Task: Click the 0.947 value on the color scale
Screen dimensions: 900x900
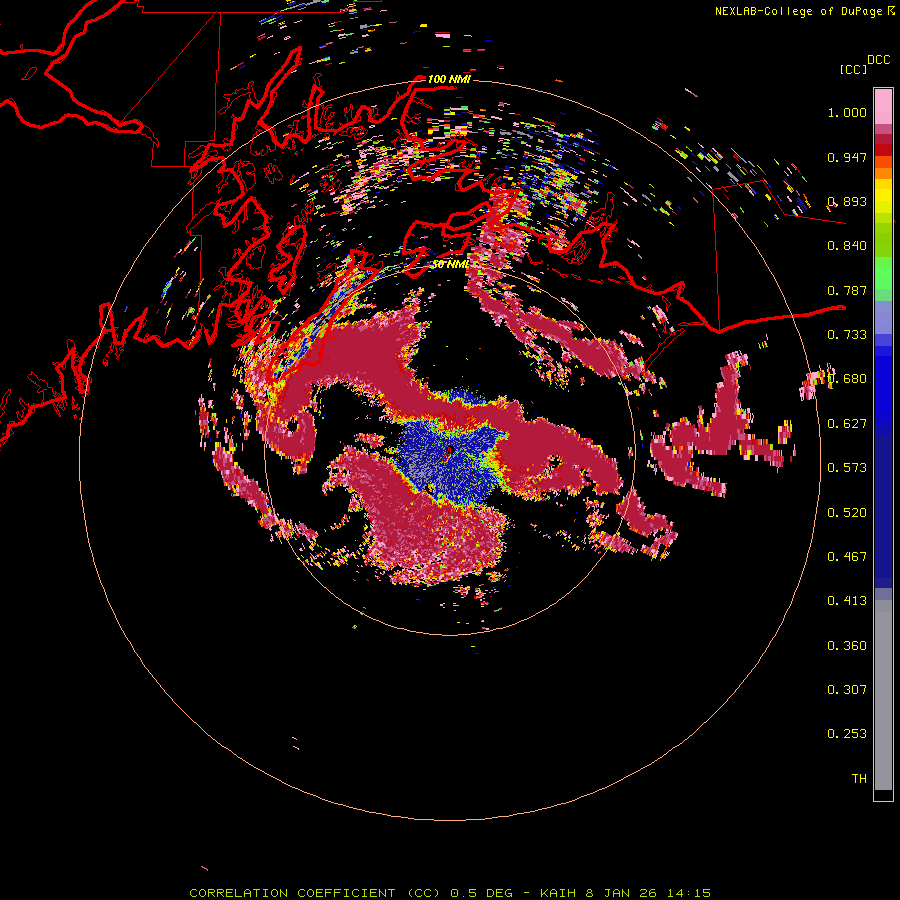Action: point(847,157)
